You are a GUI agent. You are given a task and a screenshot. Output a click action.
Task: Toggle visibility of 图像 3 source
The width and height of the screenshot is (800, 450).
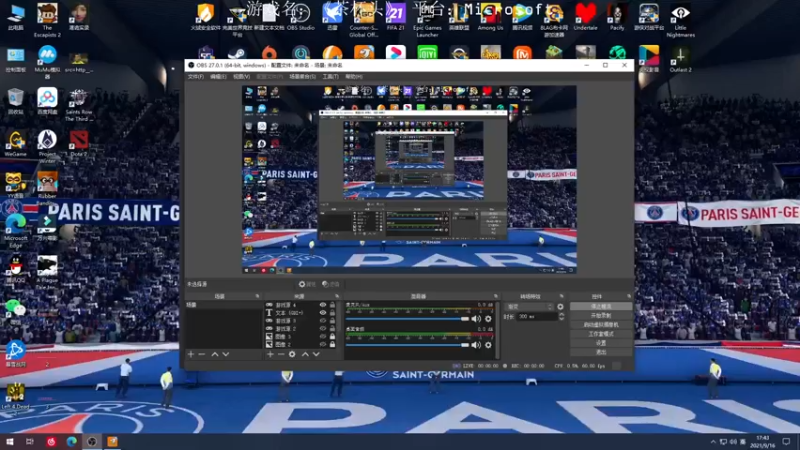(322, 337)
